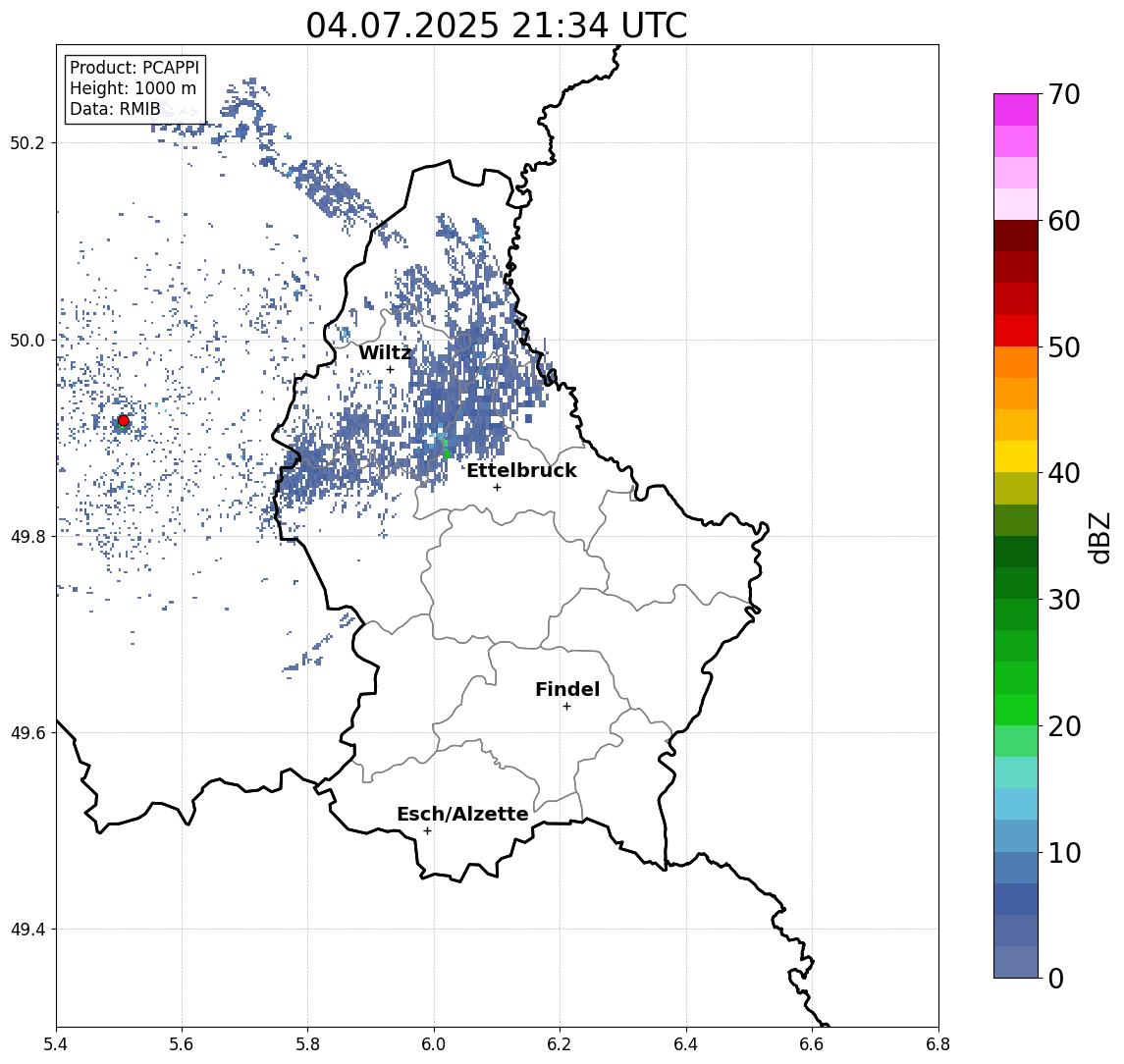Click the Ettelbruck station cross marker

[497, 488]
